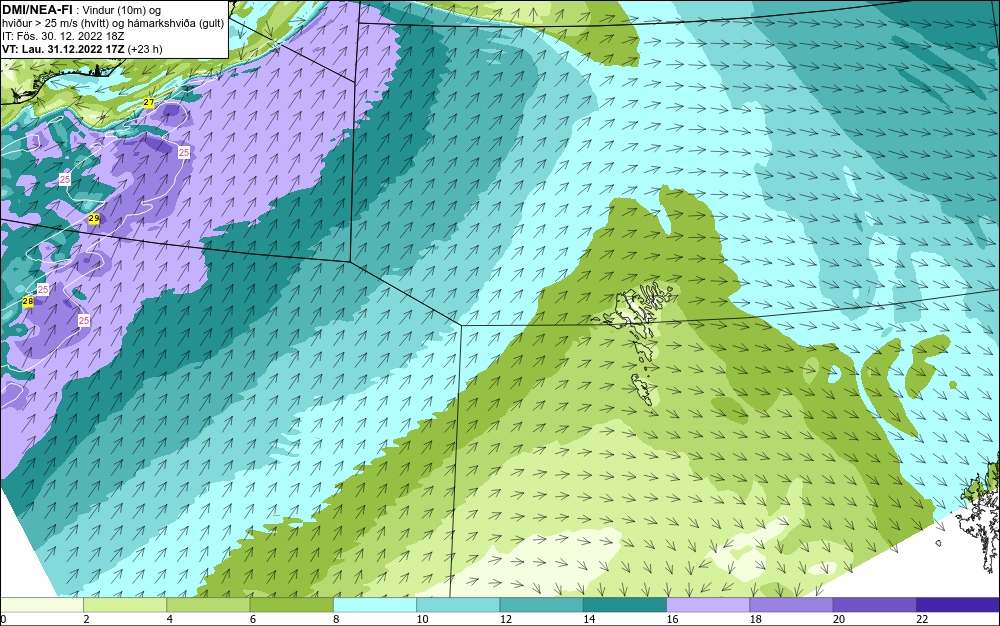The width and height of the screenshot is (1000, 626).
Task: Select the light cyan 8–10 m/s legend swatch
Action: coord(375,605)
